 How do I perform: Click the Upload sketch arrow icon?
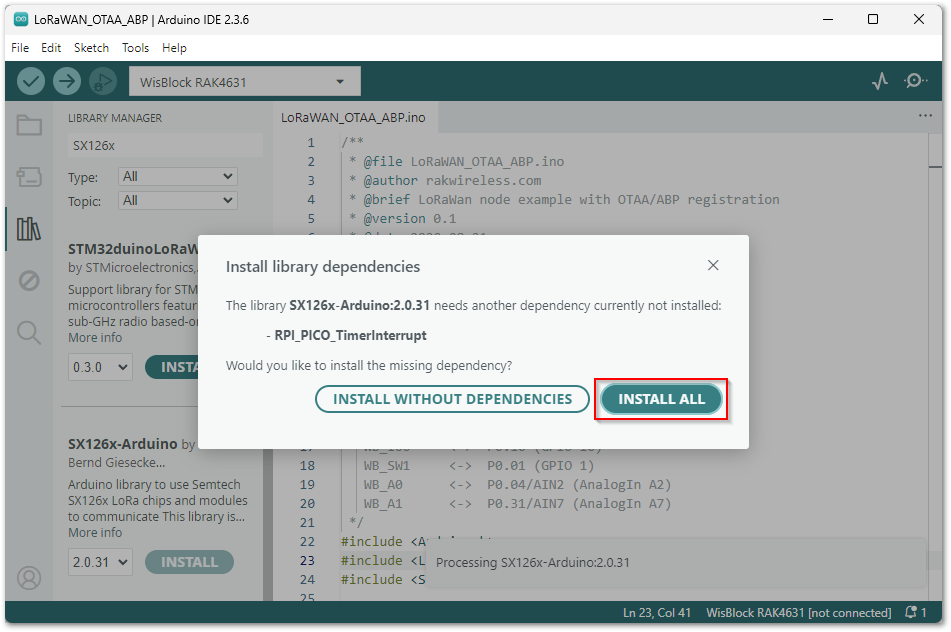point(66,81)
